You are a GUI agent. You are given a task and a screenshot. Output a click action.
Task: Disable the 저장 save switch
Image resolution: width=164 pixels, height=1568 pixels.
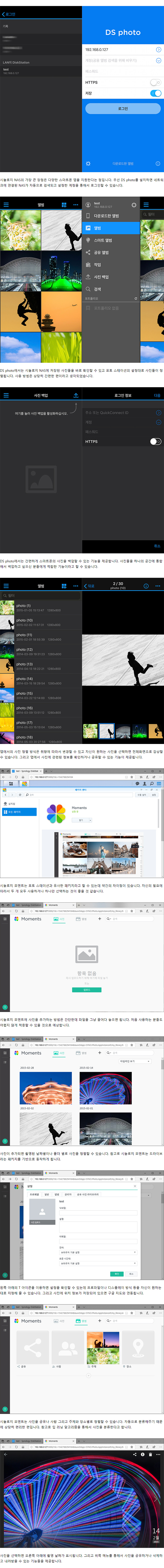[156, 93]
